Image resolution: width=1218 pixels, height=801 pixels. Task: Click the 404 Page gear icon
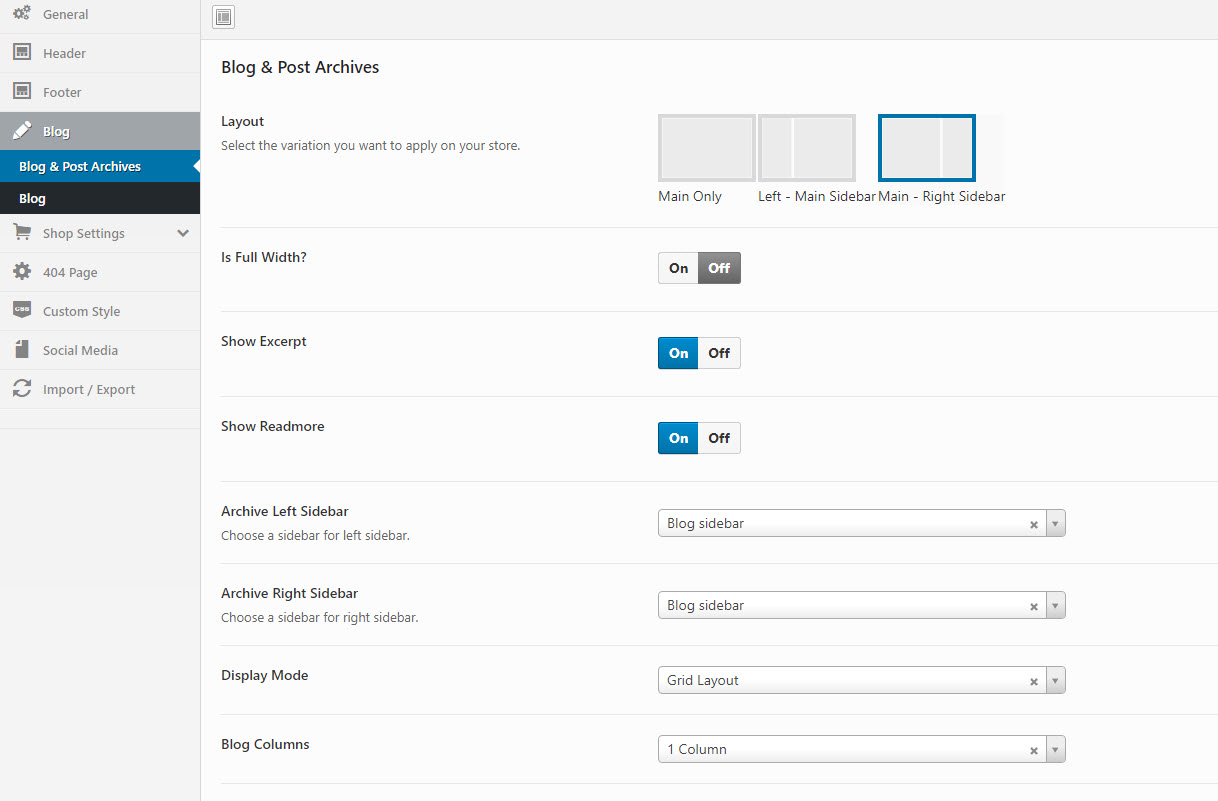pyautogui.click(x=22, y=272)
